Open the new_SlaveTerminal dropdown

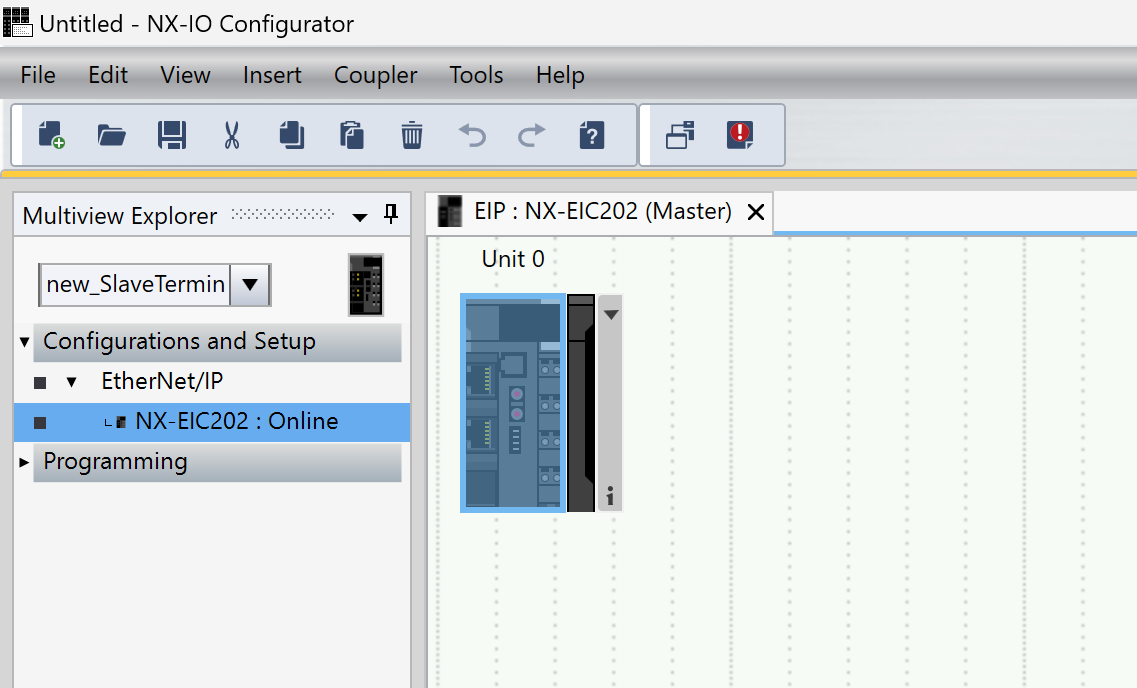250,285
